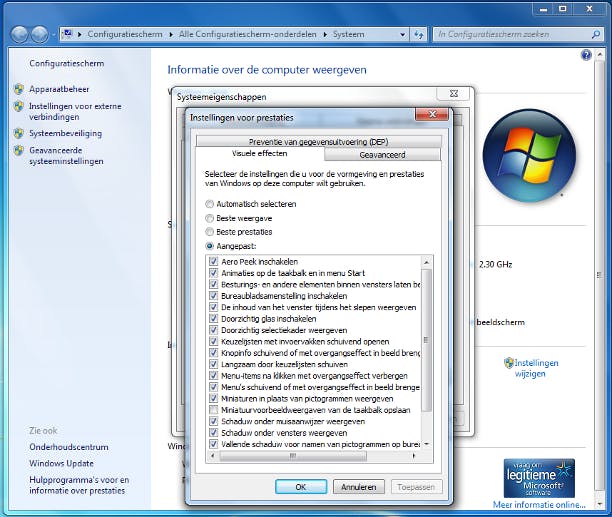Switch to Visuele effecten tab
The image size is (612, 517).
click(260, 153)
